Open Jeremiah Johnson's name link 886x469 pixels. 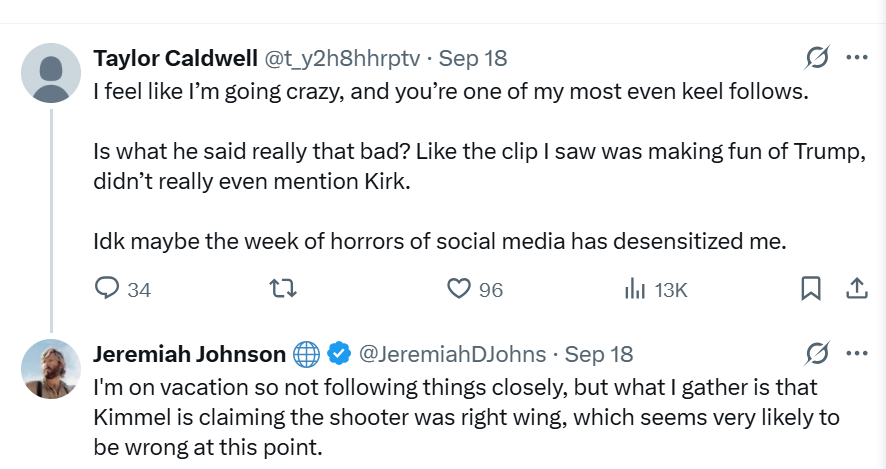click(189, 354)
